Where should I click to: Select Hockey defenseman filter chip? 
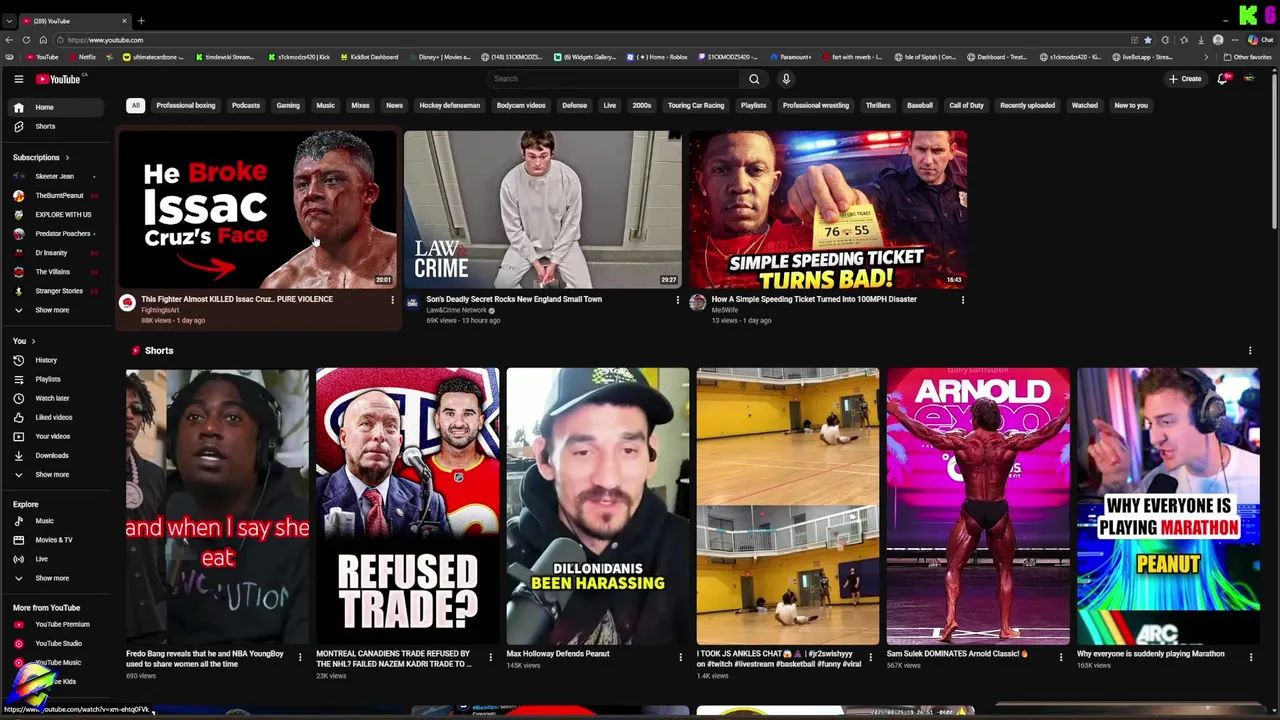tap(450, 105)
